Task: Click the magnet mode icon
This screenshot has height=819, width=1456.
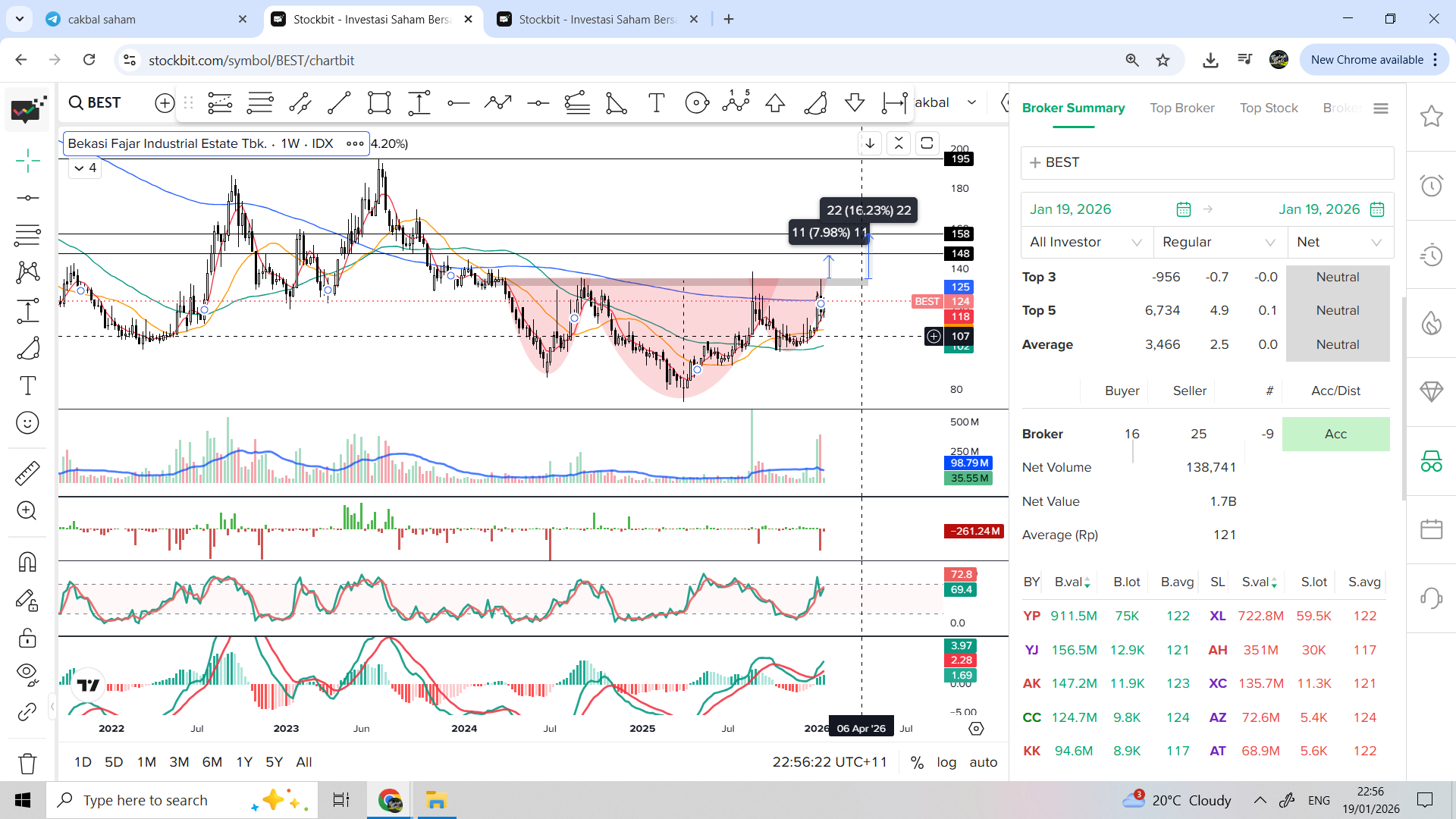Action: pos(27,562)
